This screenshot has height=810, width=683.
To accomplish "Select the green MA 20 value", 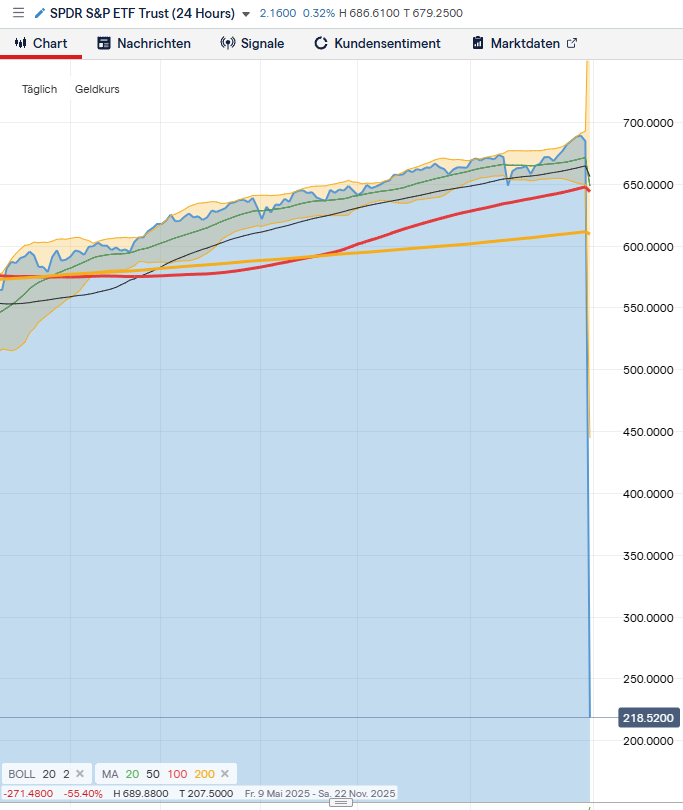I will [132, 774].
